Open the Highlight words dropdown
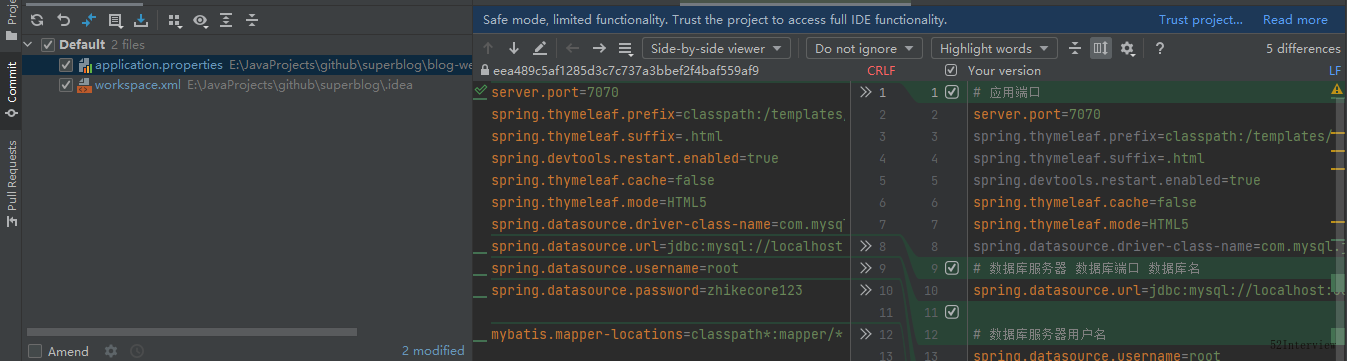The image size is (1347, 361). 994,48
